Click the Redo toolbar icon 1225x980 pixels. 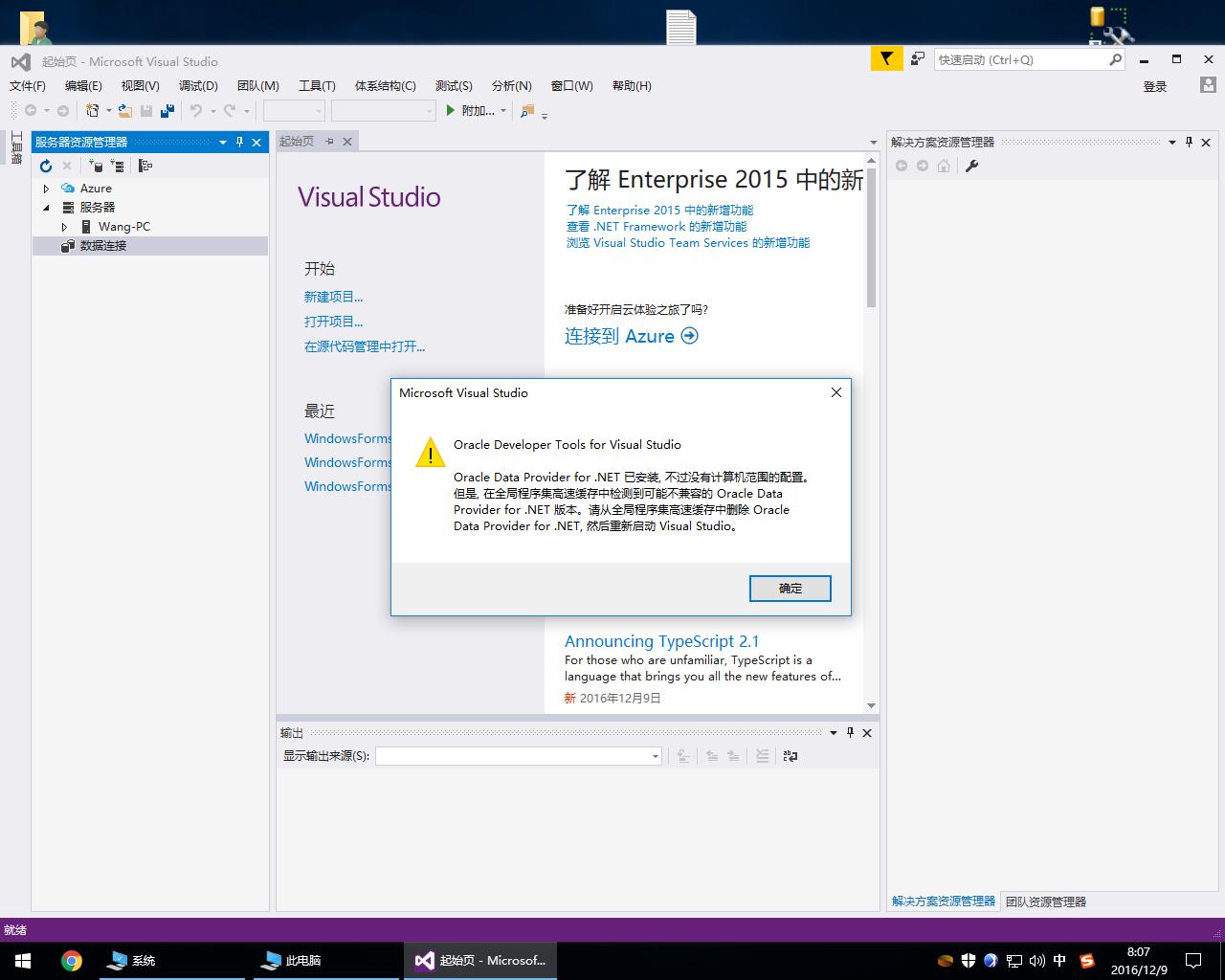click(x=230, y=111)
